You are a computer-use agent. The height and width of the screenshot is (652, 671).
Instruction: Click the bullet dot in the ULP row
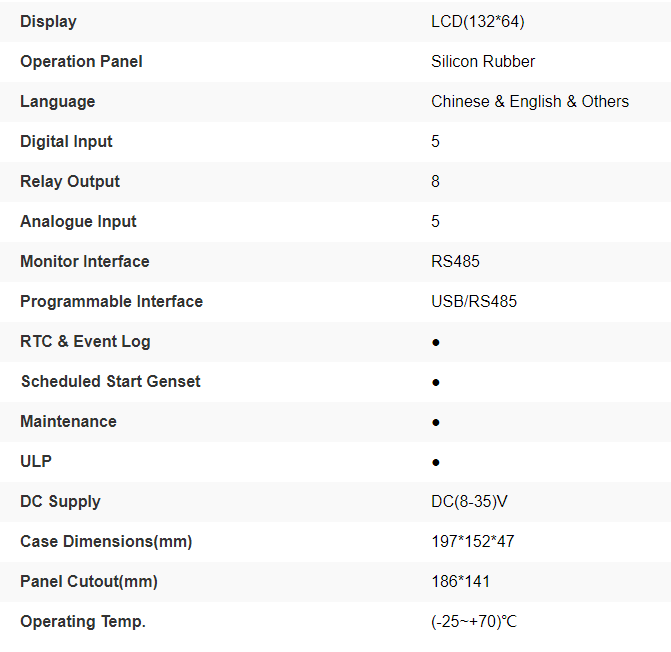pyautogui.click(x=436, y=462)
